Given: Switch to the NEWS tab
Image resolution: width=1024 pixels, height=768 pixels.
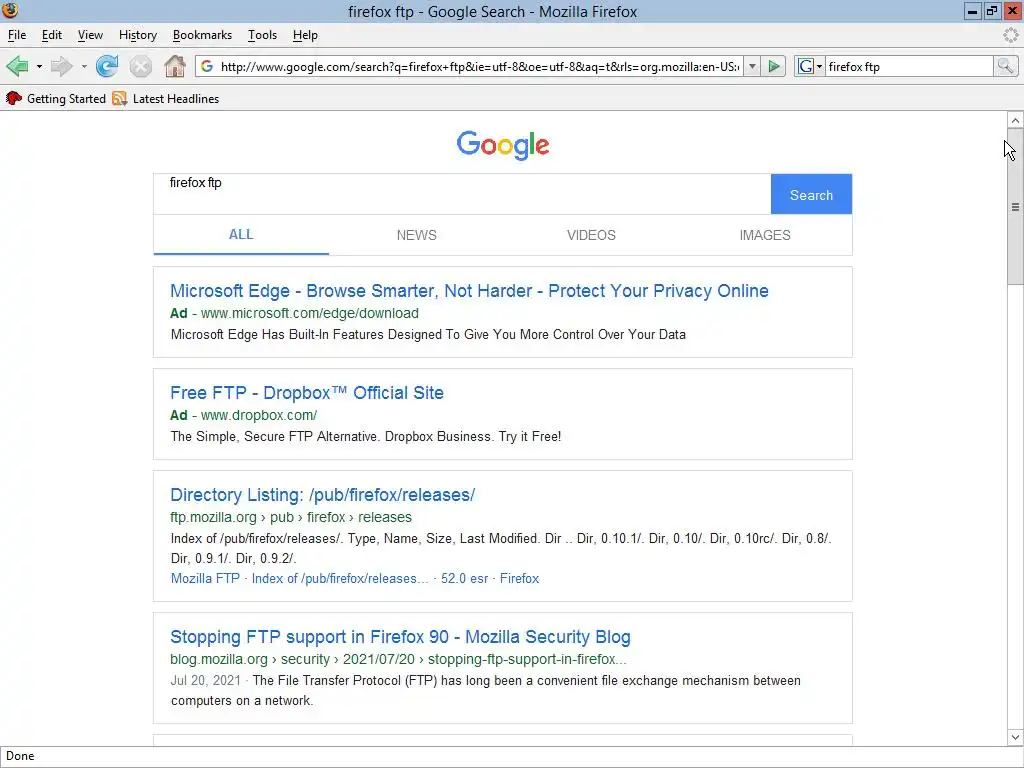Looking at the screenshot, I should [x=417, y=234].
